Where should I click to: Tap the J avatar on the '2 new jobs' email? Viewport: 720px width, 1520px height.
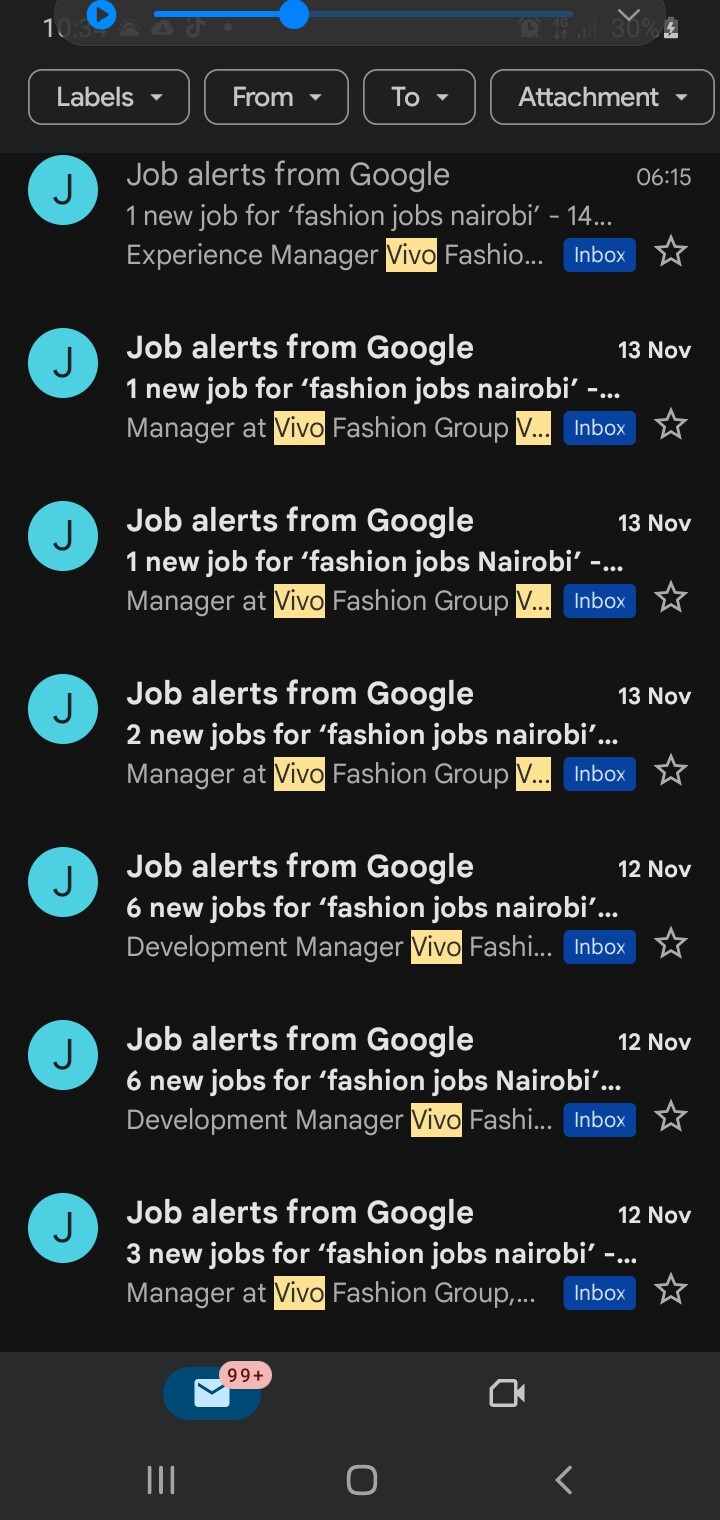(63, 709)
